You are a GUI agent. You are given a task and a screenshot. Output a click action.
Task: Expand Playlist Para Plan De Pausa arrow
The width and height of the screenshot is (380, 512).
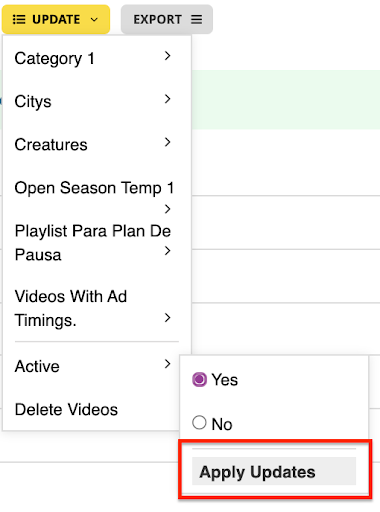click(x=167, y=251)
